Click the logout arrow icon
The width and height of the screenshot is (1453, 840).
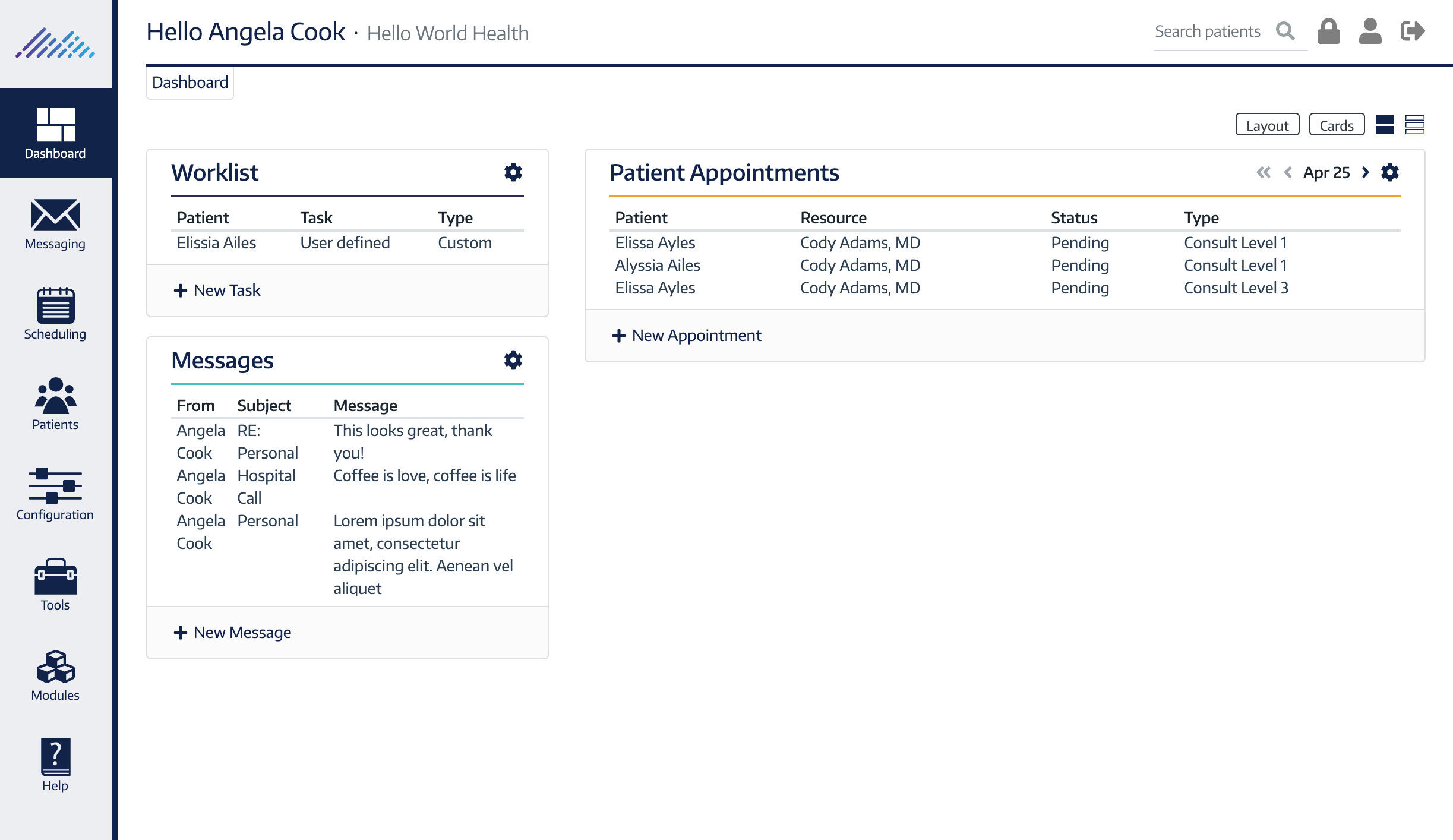click(1412, 31)
